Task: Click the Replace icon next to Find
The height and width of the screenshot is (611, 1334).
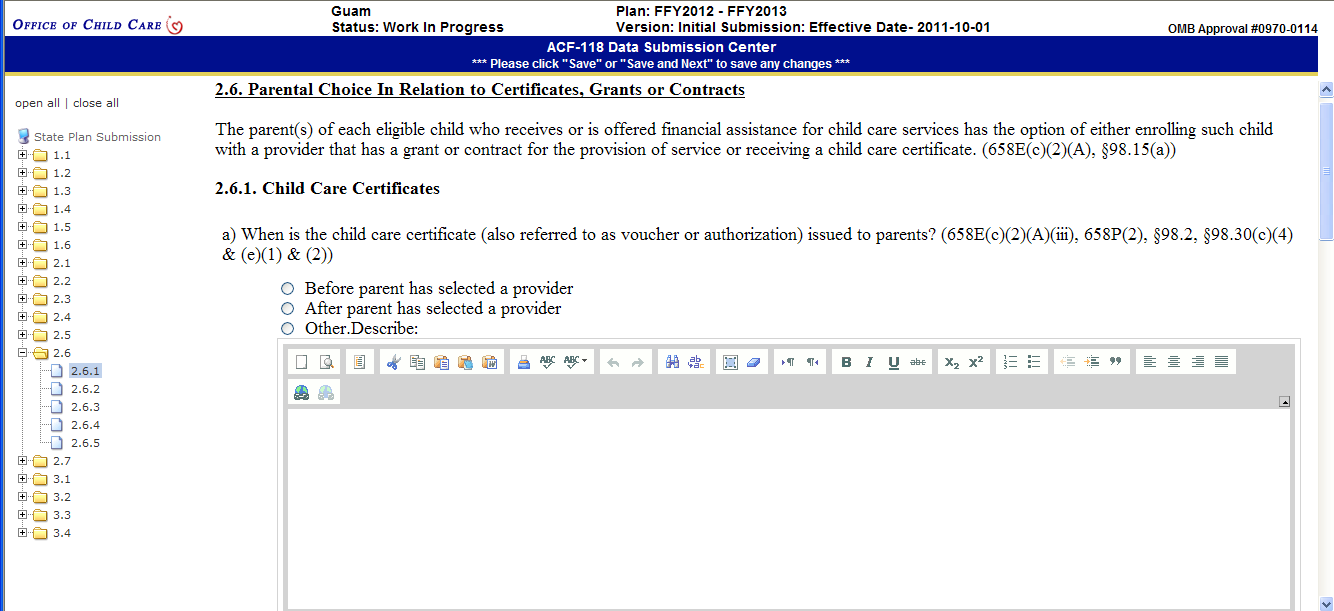Action: [x=697, y=362]
